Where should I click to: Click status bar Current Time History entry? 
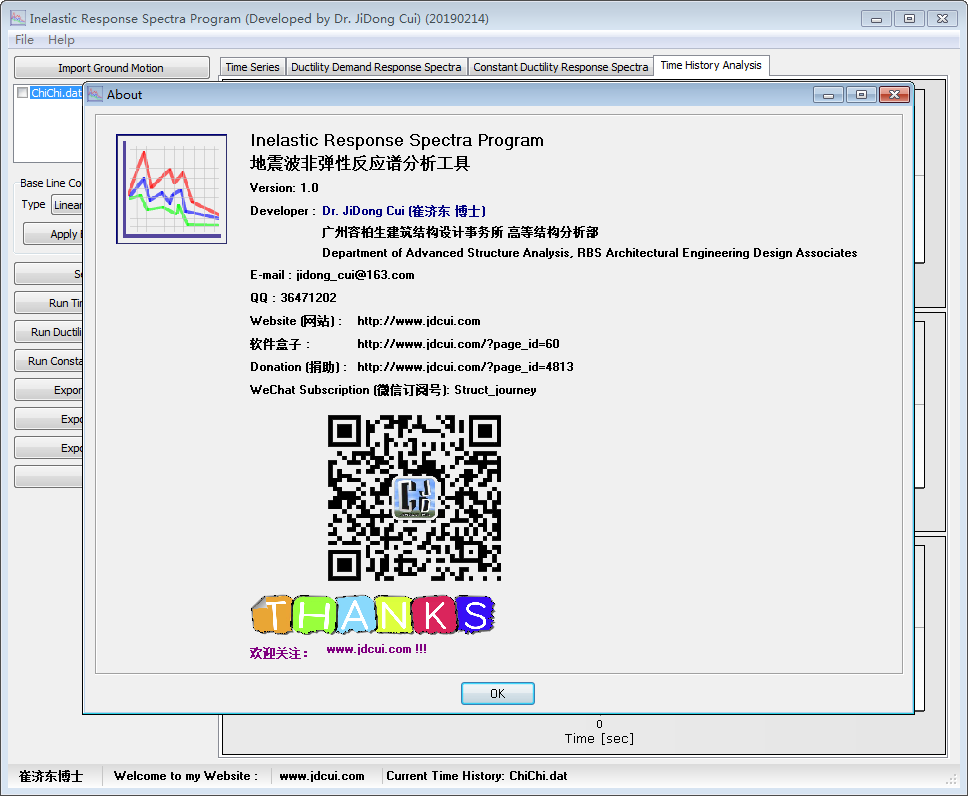pyautogui.click(x=477, y=776)
